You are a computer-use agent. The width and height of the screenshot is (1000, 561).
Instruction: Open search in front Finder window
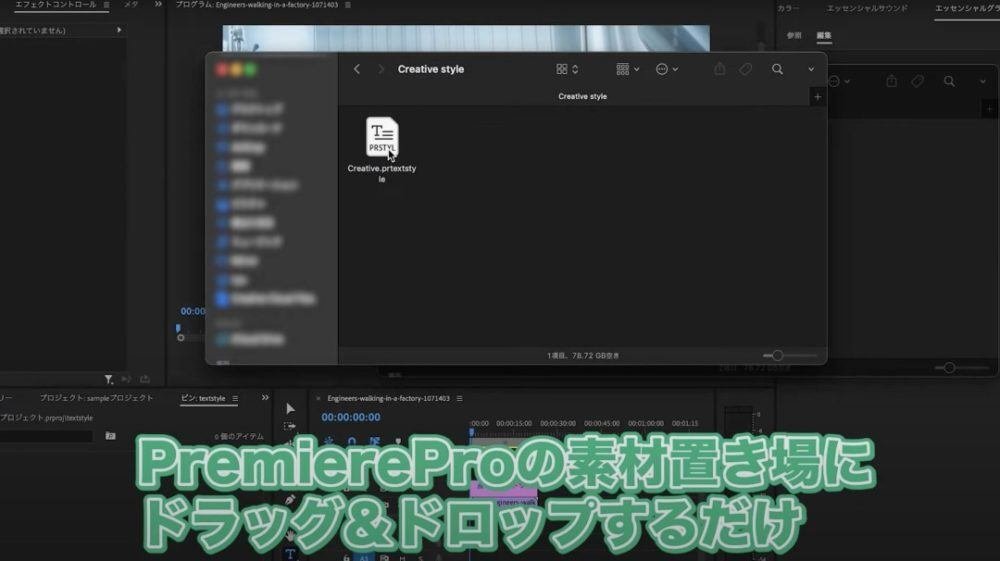click(777, 69)
